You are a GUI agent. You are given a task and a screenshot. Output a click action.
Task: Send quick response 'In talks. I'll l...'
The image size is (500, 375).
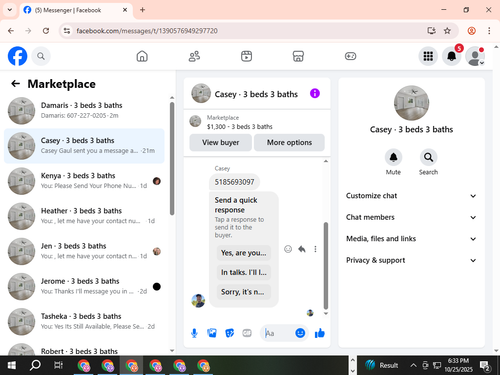tap(244, 272)
